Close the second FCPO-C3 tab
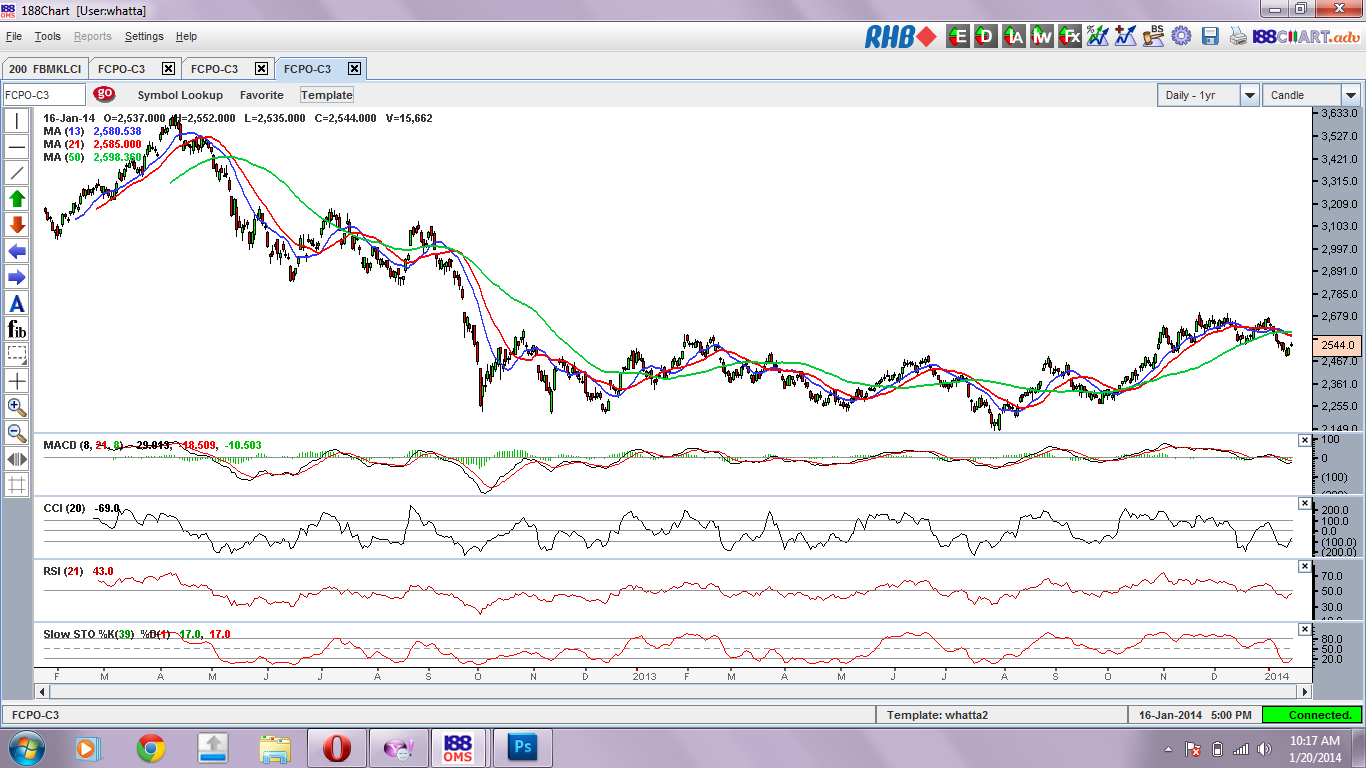 coord(261,69)
